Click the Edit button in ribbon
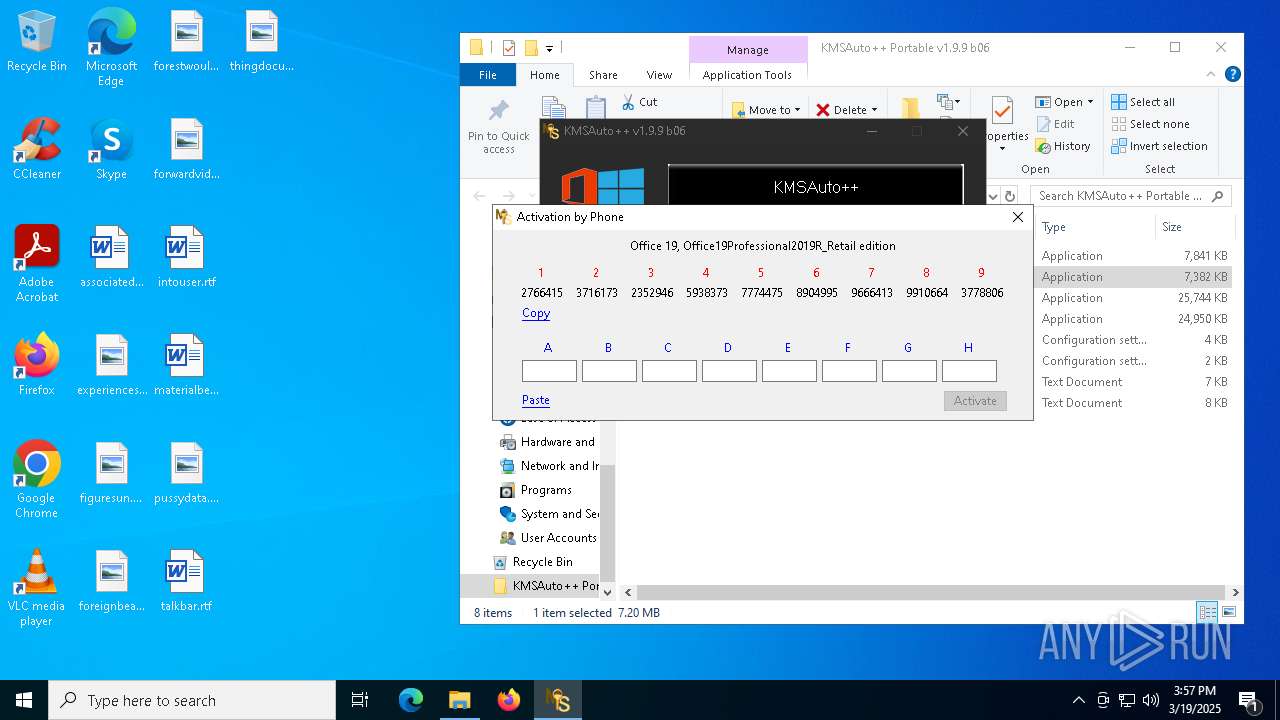1280x720 pixels. 1055,124
